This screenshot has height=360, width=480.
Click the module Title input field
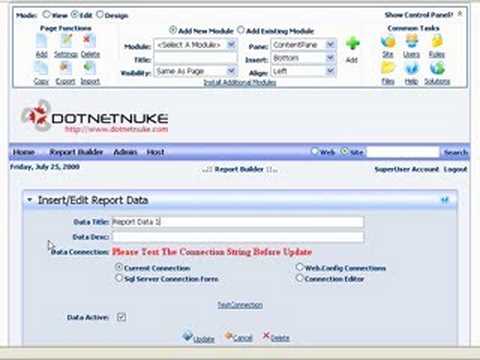[x=196, y=58]
